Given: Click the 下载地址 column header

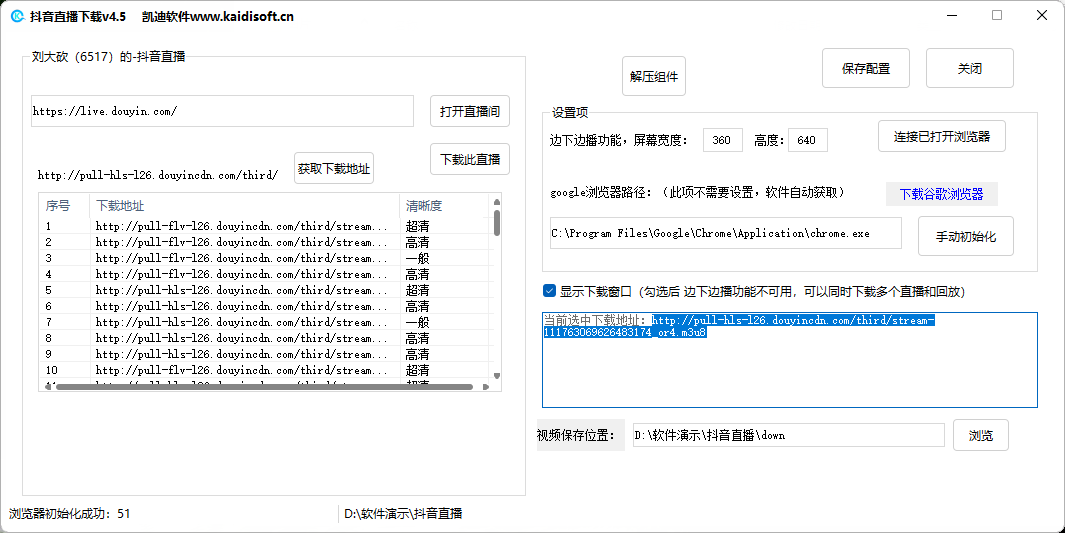Looking at the screenshot, I should 245,205.
